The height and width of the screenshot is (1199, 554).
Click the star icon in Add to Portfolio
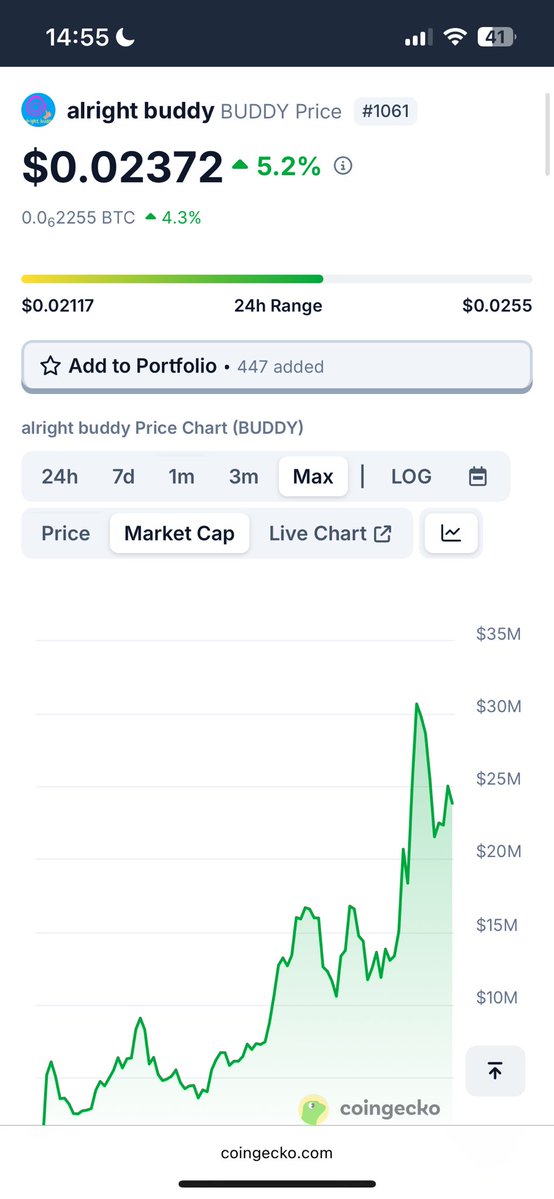coord(51,366)
